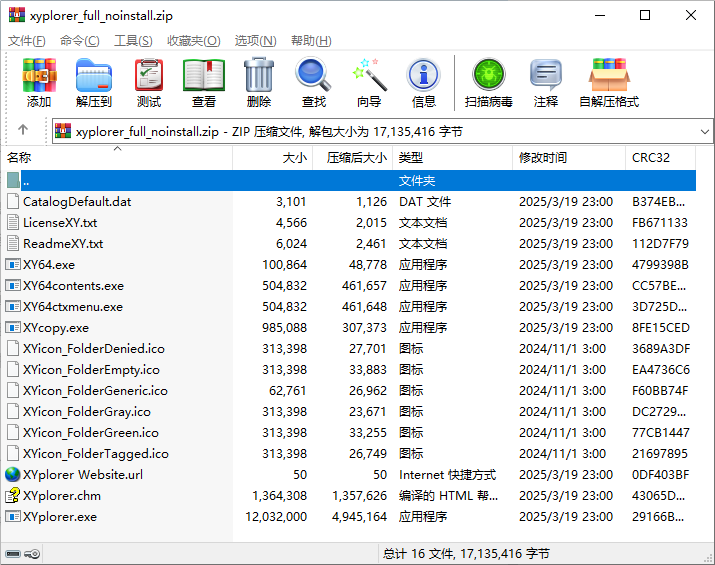Open the 信息 (Info) toolbar icon
The image size is (715, 565).
pos(424,75)
